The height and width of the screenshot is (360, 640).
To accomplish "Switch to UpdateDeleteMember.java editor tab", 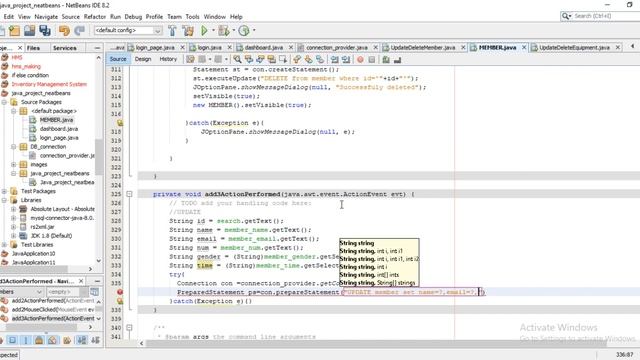I will [422, 48].
